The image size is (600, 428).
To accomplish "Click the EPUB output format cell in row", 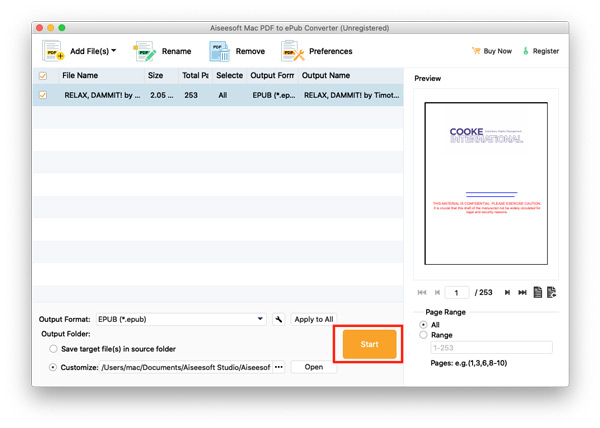I will [274, 95].
